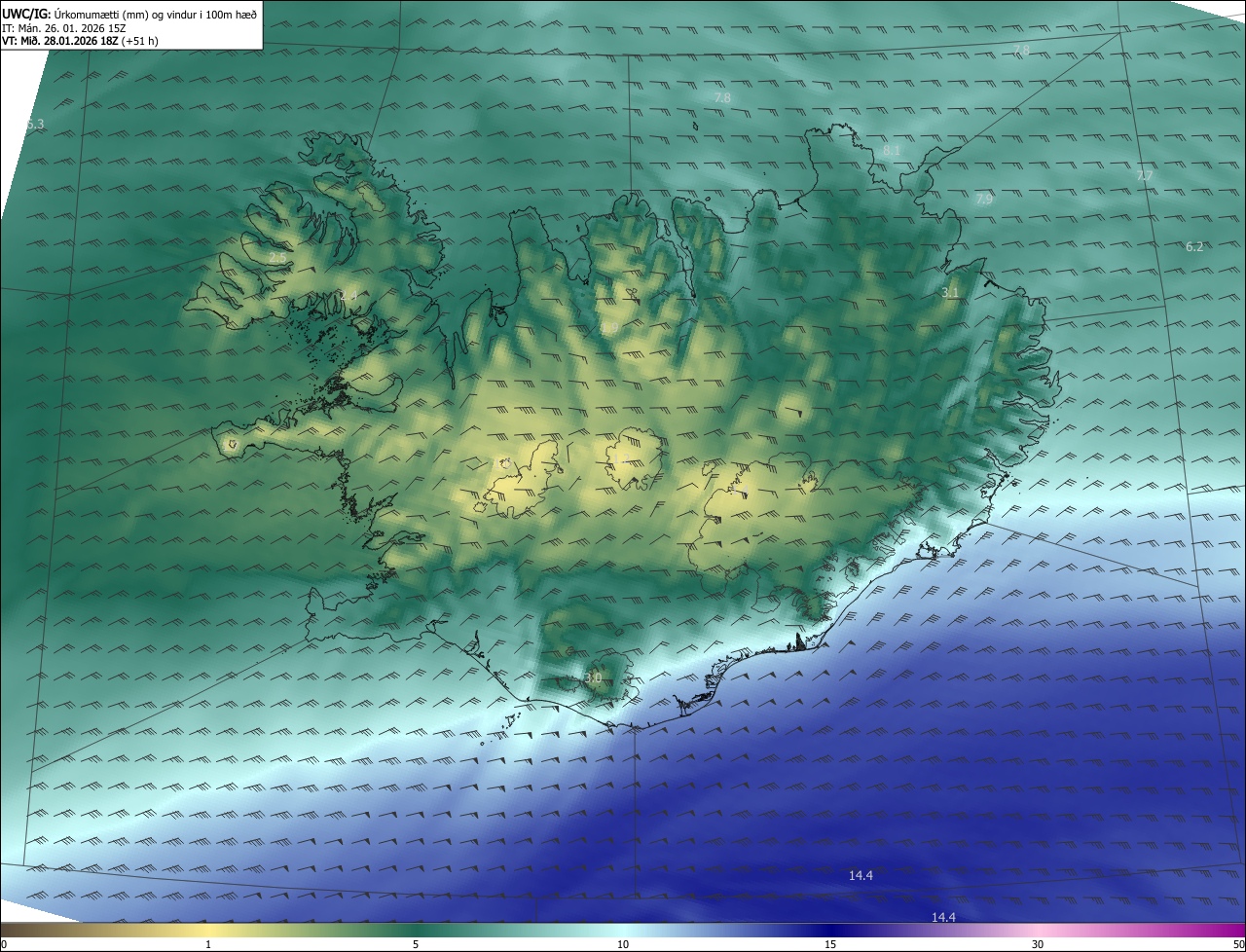The image size is (1246, 952).
Task: Click the 8.1 value label on the map
Action: 892,151
